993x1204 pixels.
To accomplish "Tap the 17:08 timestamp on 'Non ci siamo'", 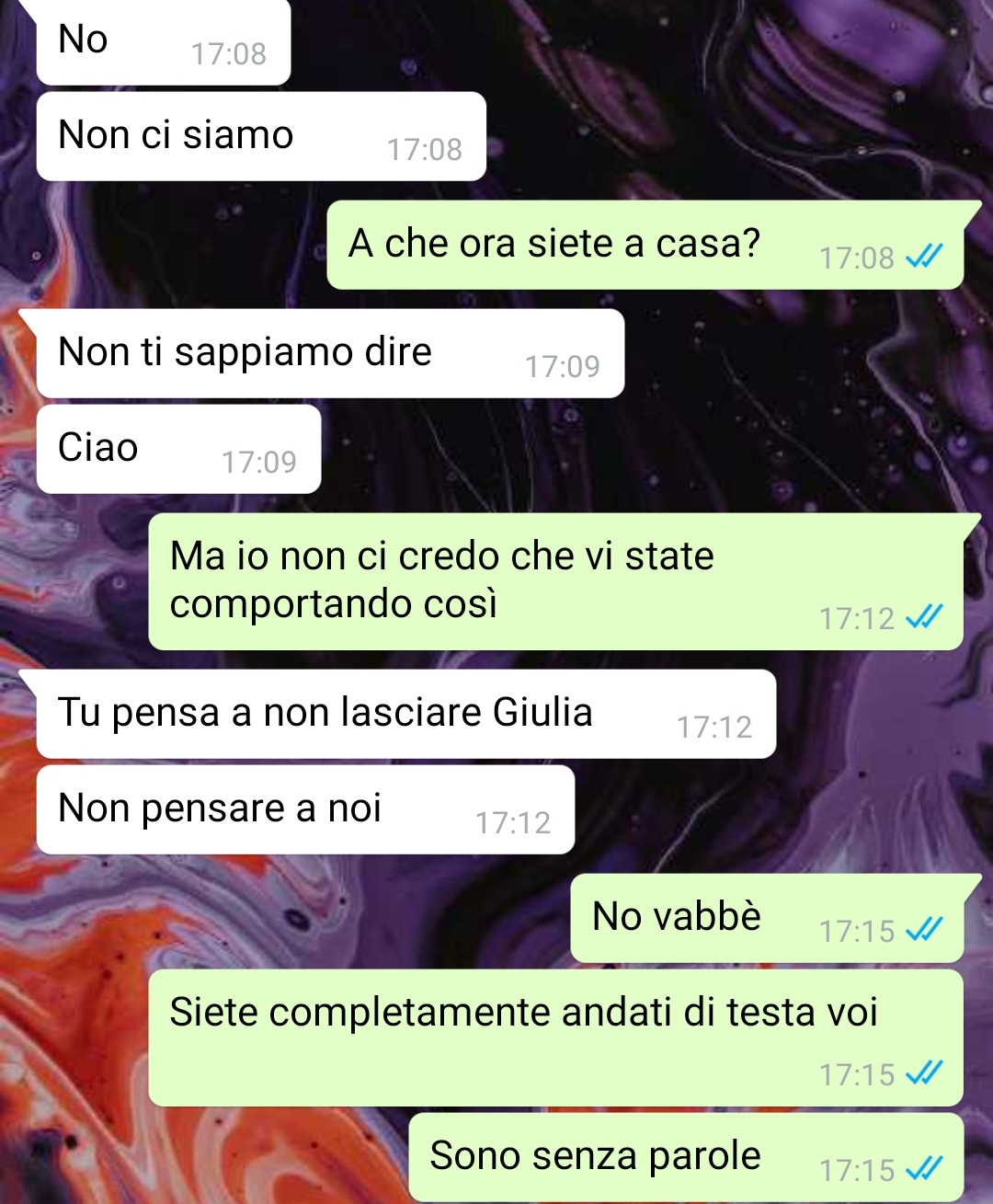I will tap(424, 149).
